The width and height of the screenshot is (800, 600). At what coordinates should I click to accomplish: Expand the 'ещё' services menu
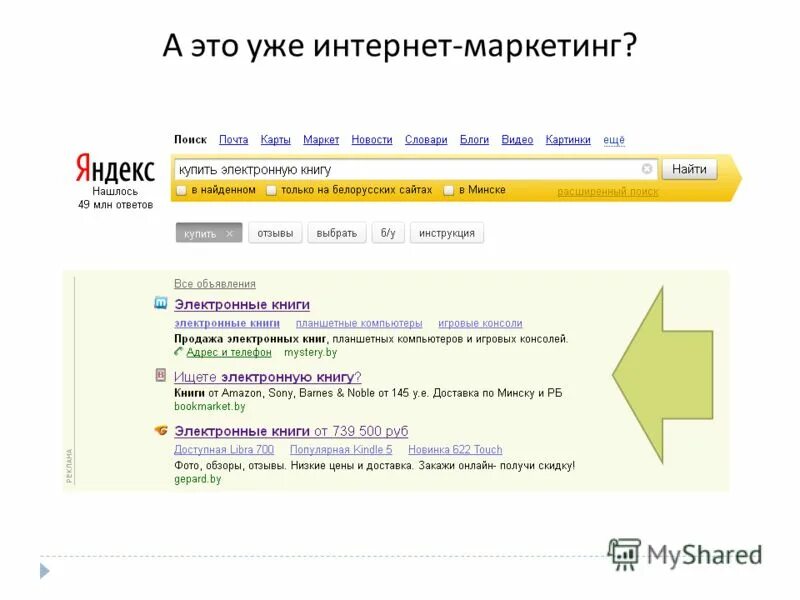pyautogui.click(x=614, y=139)
